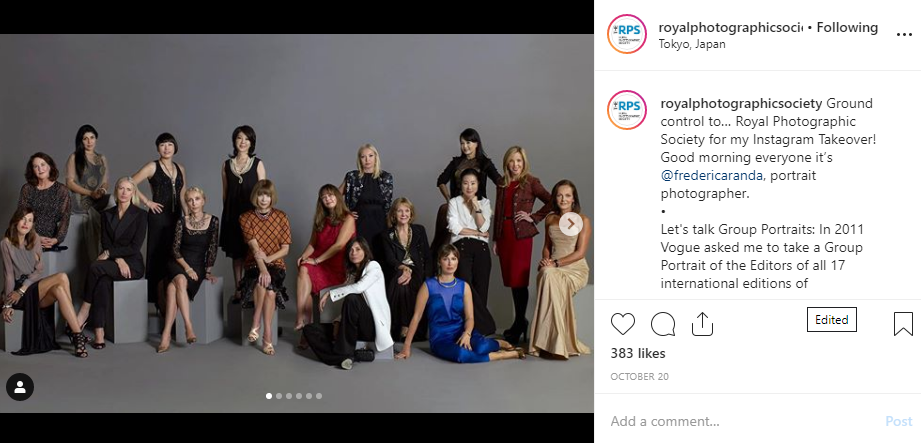The width and height of the screenshot is (921, 443).
Task: Click the caption username royalphotographicsociety
Action: (x=741, y=103)
